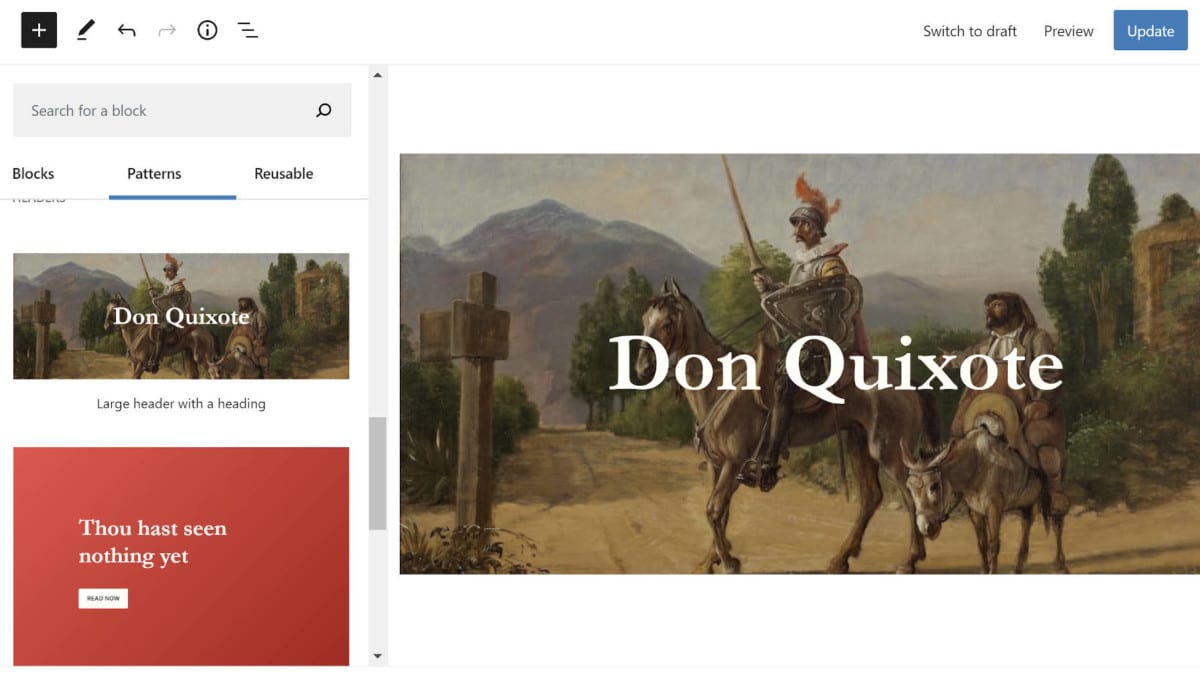Select the Patterns tab
This screenshot has height=675, width=1200.
click(154, 173)
